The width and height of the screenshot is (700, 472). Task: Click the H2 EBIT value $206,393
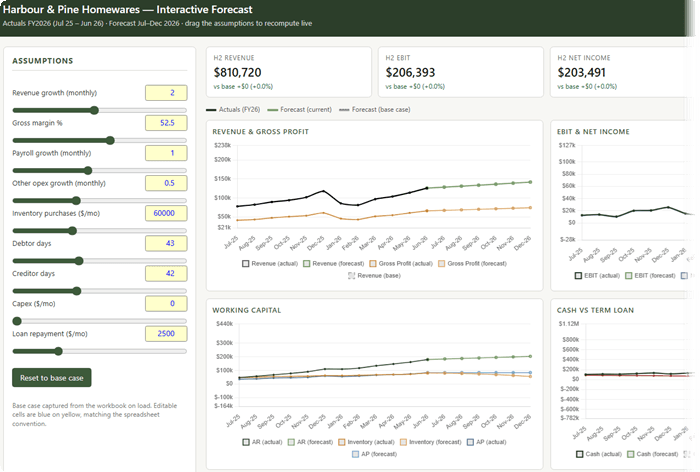point(410,72)
